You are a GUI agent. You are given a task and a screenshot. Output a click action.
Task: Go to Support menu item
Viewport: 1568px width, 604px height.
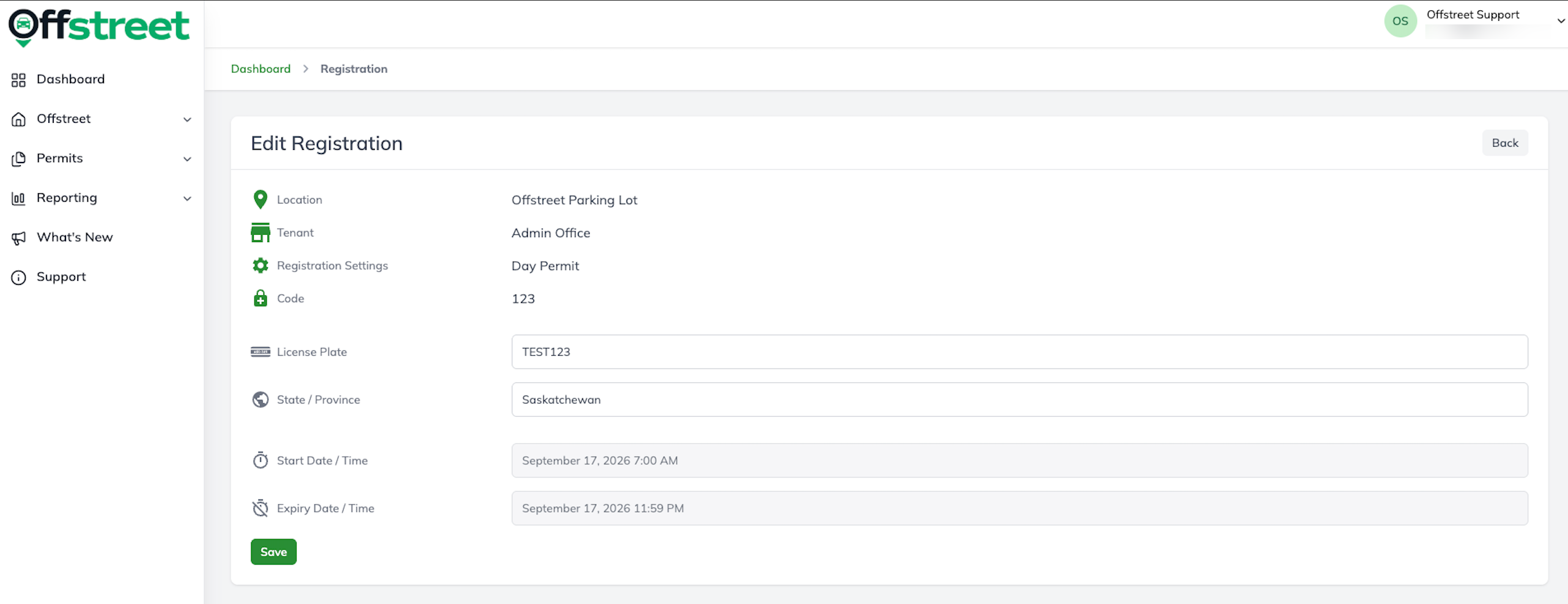(61, 277)
